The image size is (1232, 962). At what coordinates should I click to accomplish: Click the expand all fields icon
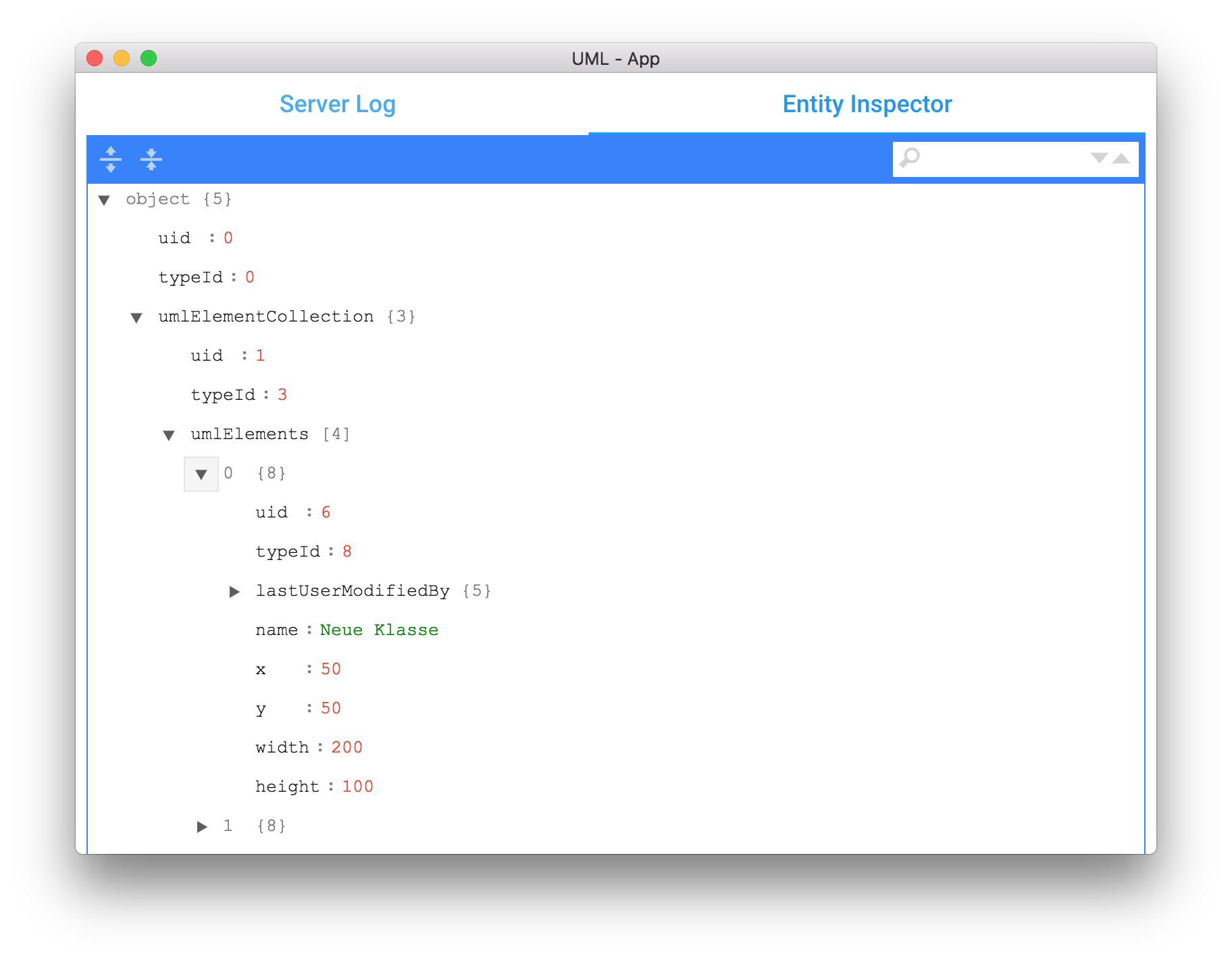(111, 159)
